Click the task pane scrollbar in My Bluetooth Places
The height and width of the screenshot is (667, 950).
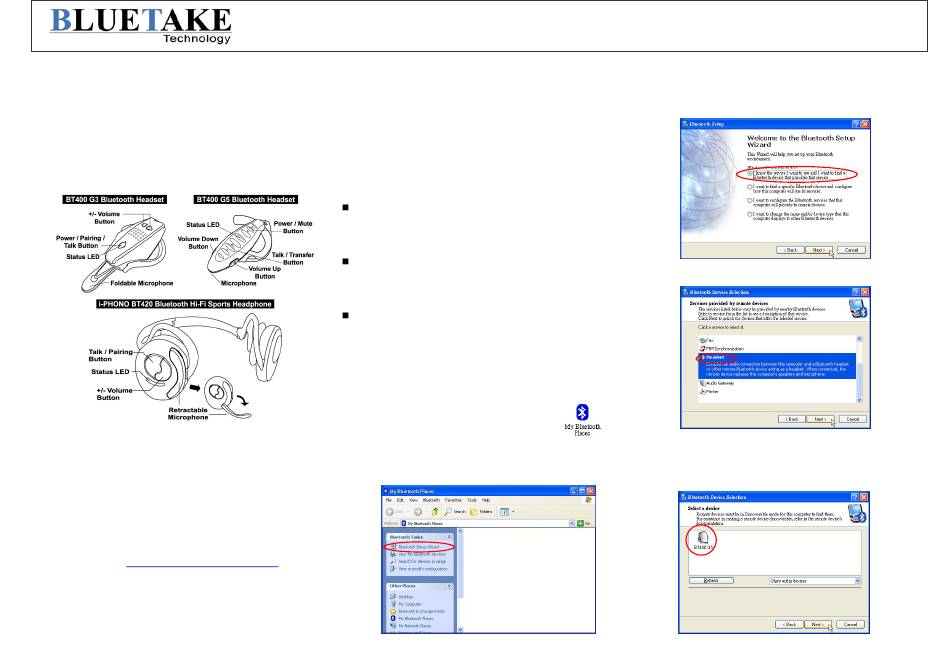460,582
